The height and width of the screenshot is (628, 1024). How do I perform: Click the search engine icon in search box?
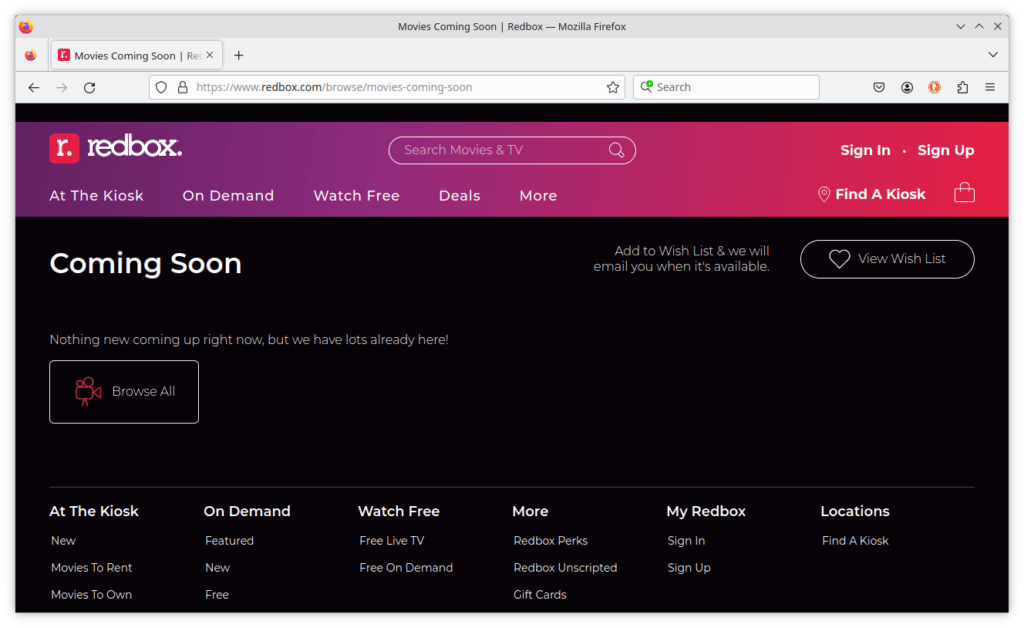tap(646, 87)
